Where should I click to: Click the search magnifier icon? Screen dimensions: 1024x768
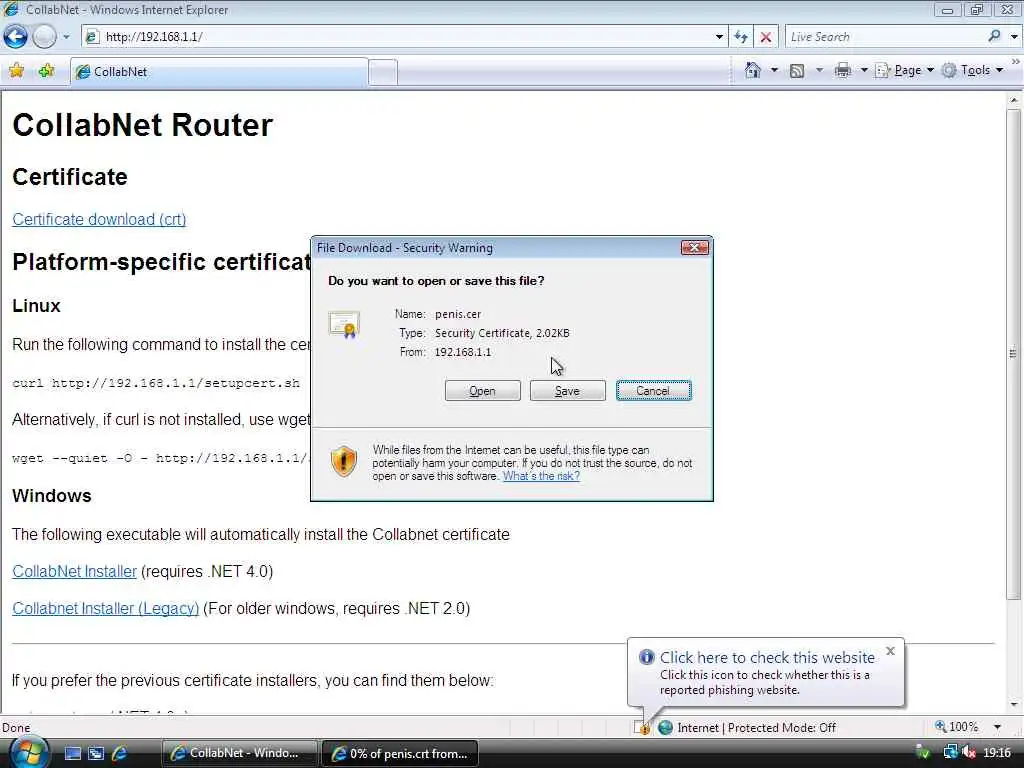tap(995, 36)
